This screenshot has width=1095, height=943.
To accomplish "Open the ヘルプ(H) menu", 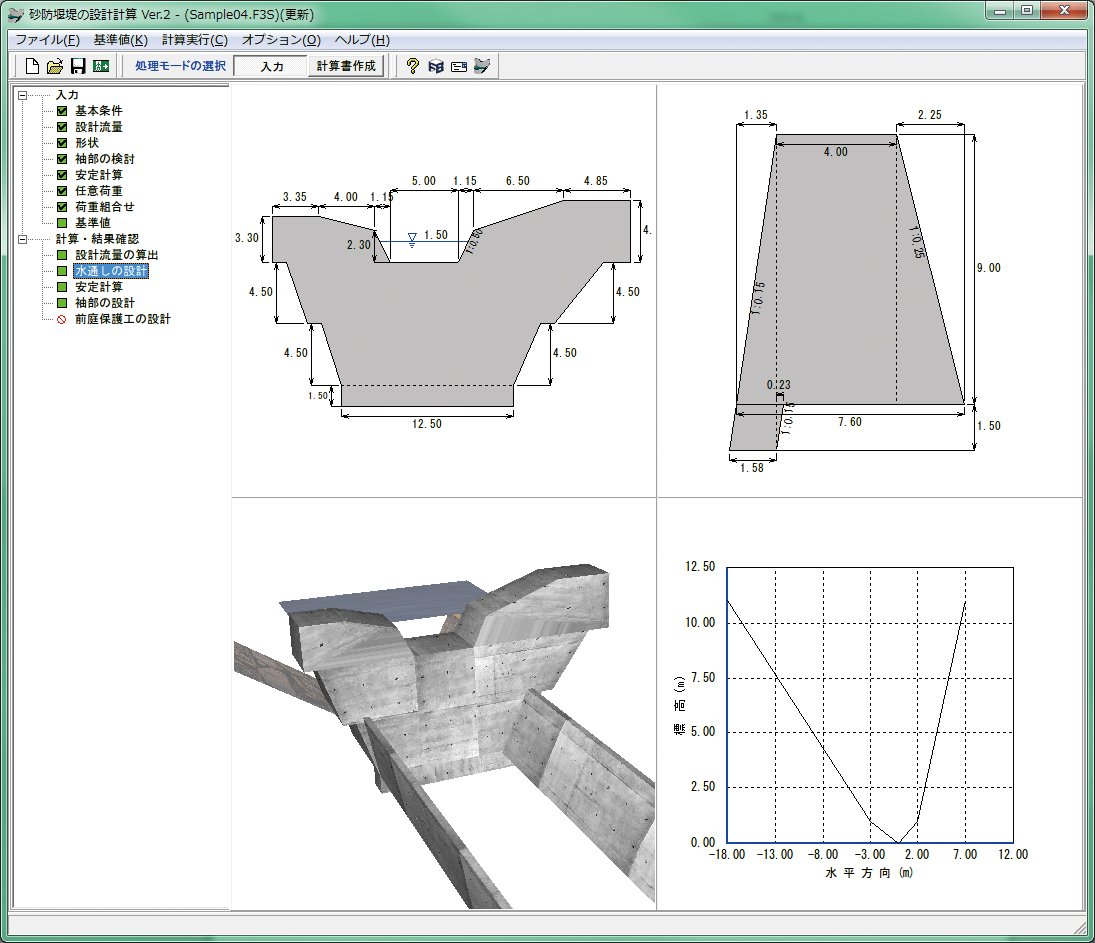I will coord(362,40).
